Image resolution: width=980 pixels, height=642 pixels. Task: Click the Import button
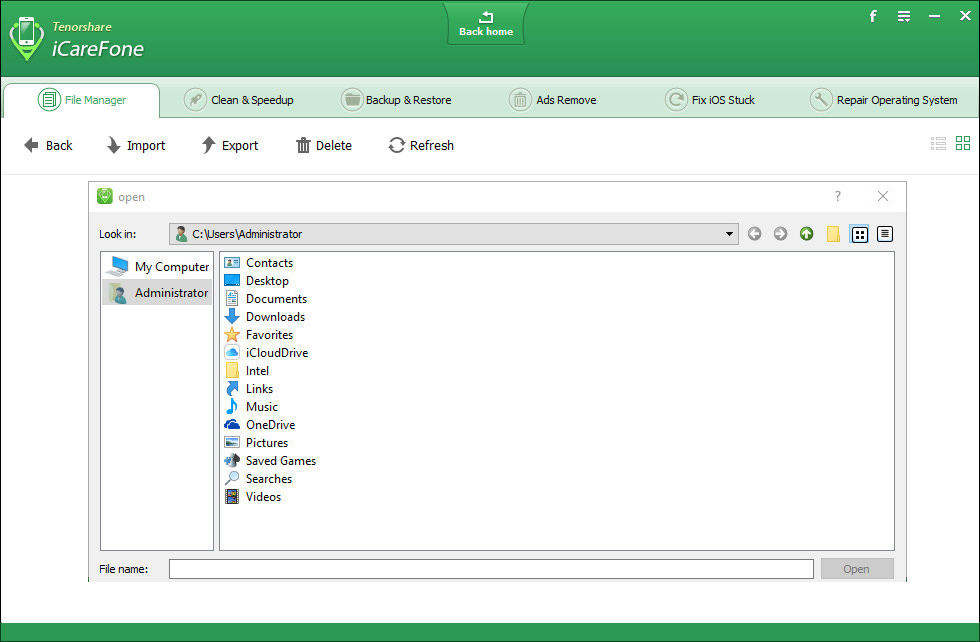point(136,146)
